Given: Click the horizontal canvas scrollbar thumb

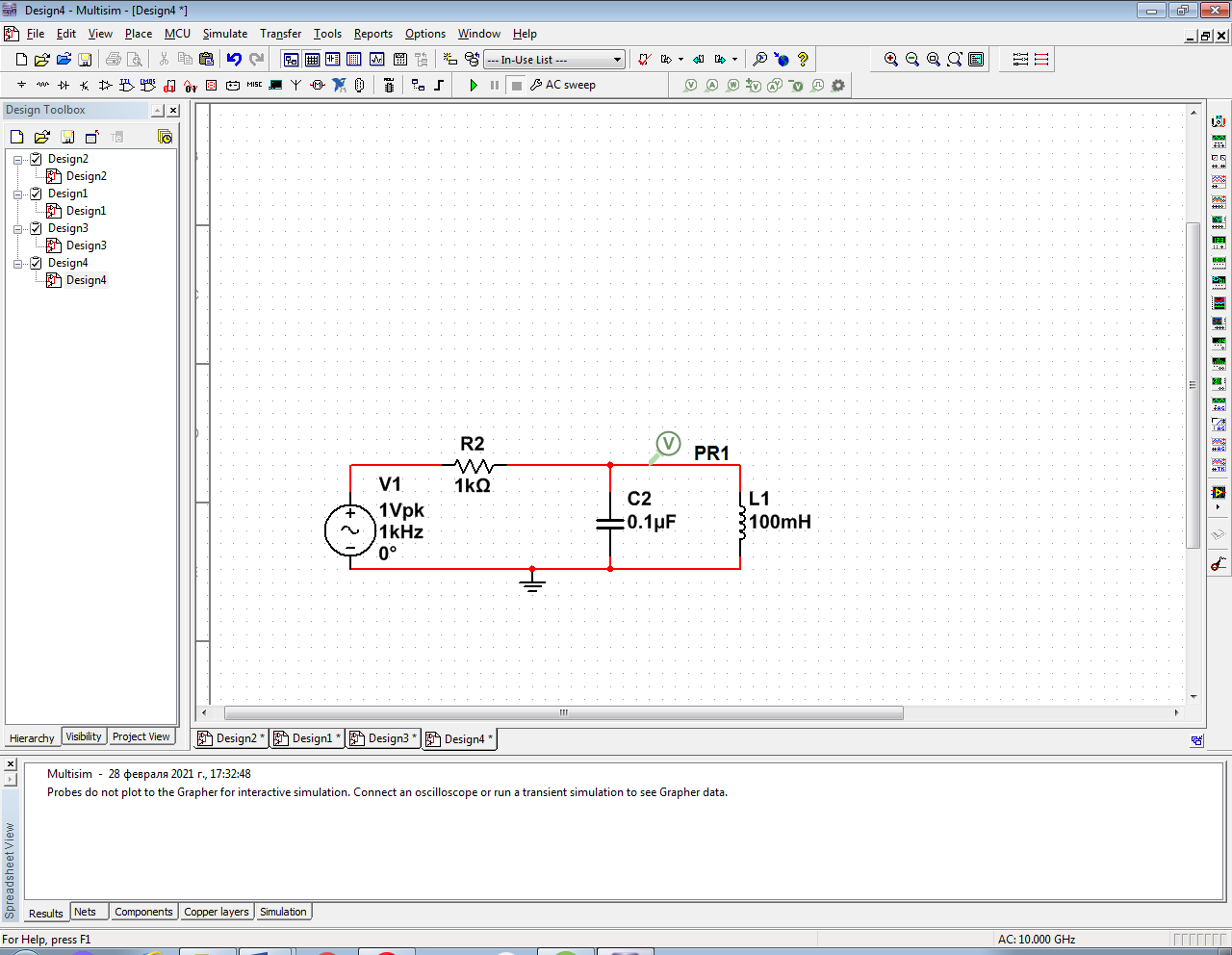Looking at the screenshot, I should click(x=564, y=713).
